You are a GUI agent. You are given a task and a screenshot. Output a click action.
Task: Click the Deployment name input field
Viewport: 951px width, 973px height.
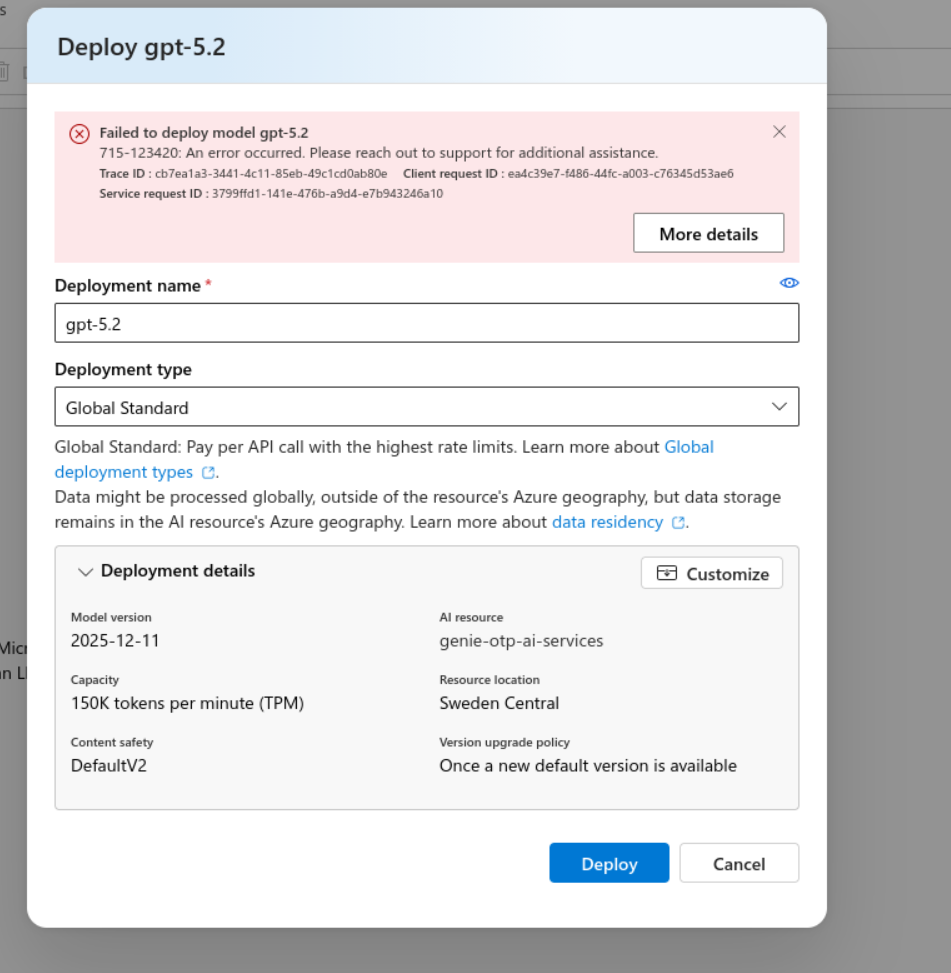427,323
